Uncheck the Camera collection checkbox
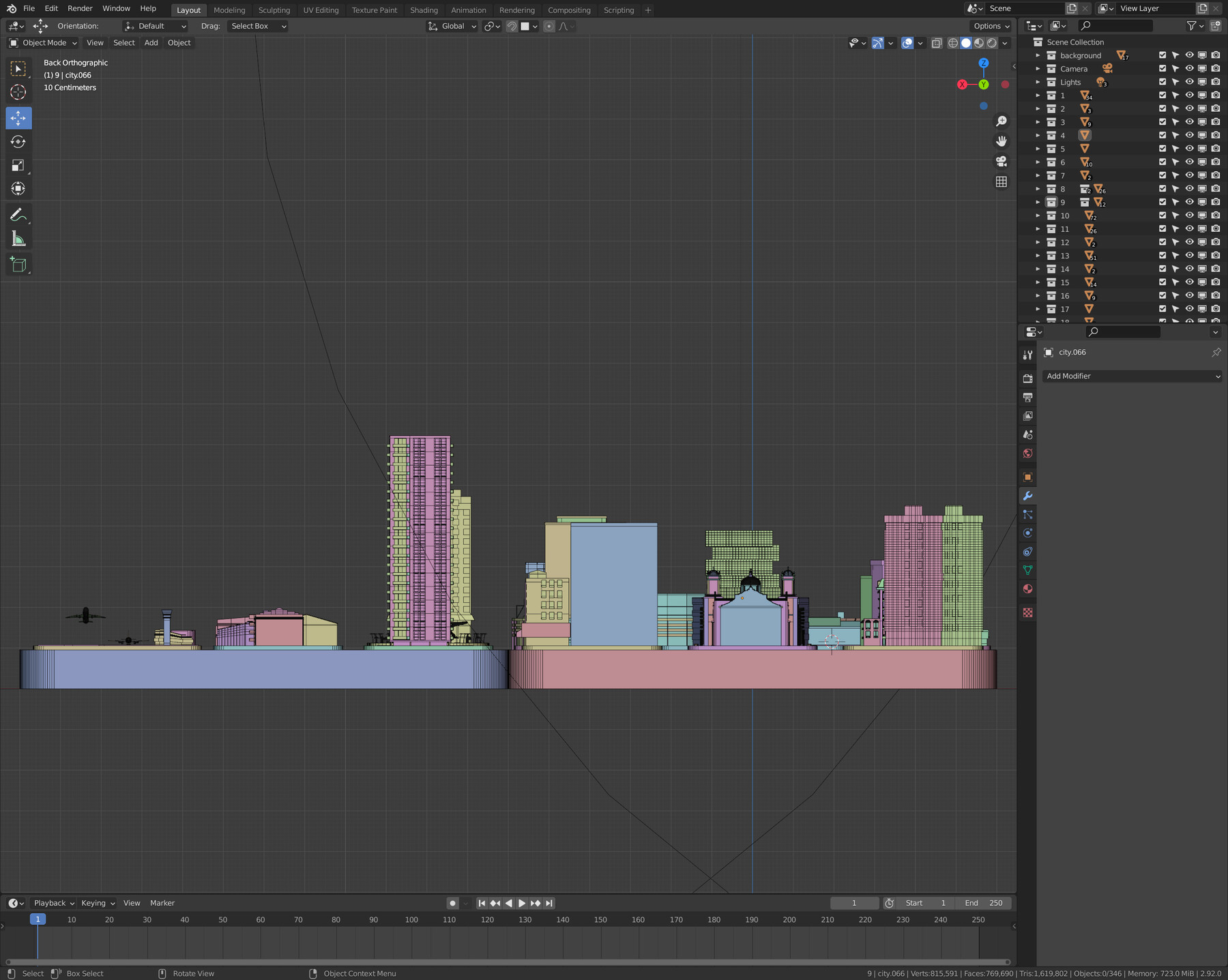Screen dimensions: 1228x980 (x=1163, y=69)
